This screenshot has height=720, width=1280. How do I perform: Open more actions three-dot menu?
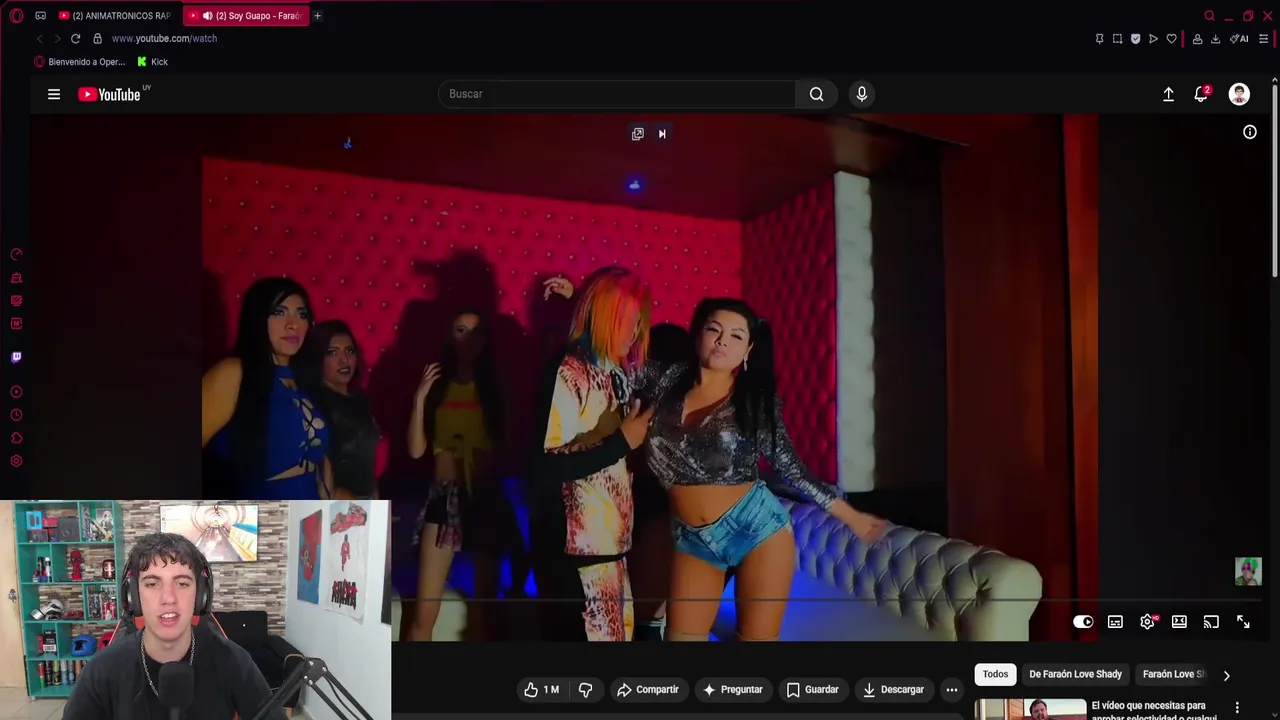952,690
